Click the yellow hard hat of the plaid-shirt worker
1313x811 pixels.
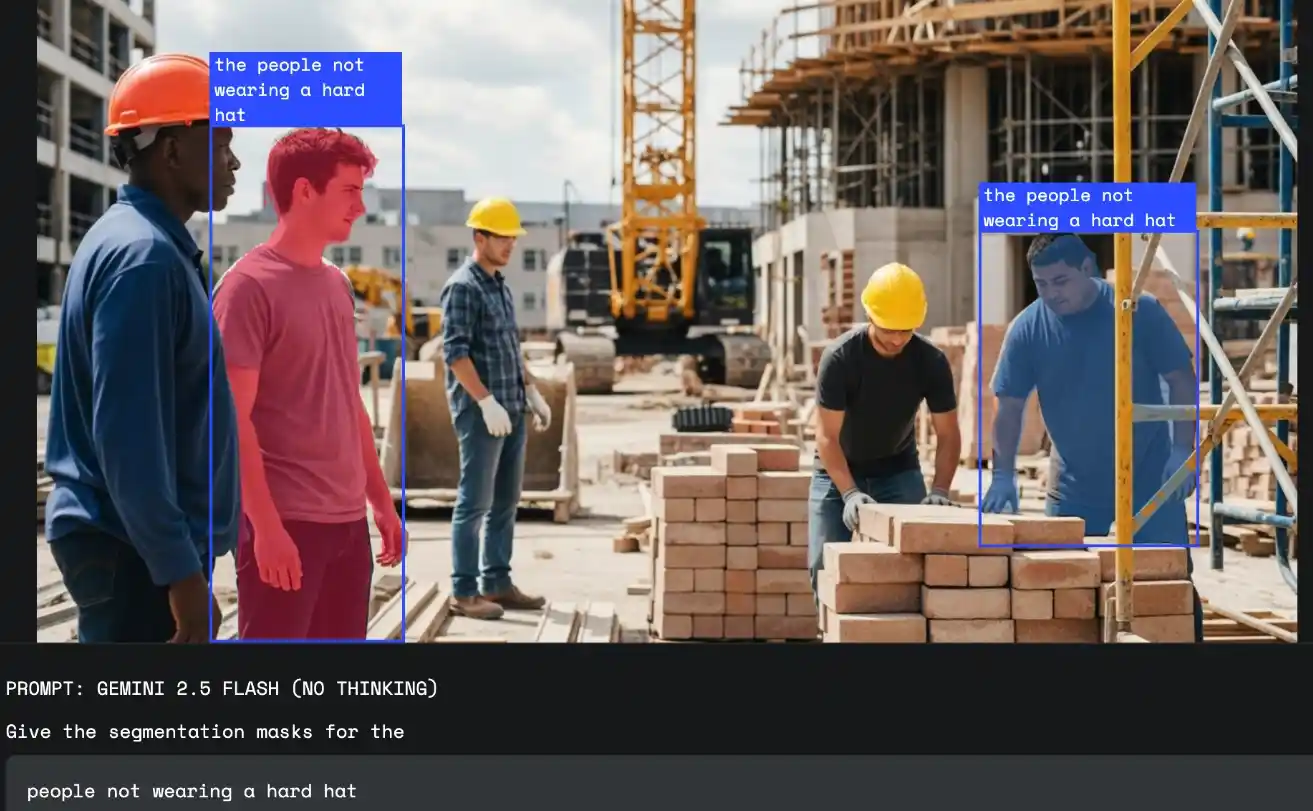(495, 216)
